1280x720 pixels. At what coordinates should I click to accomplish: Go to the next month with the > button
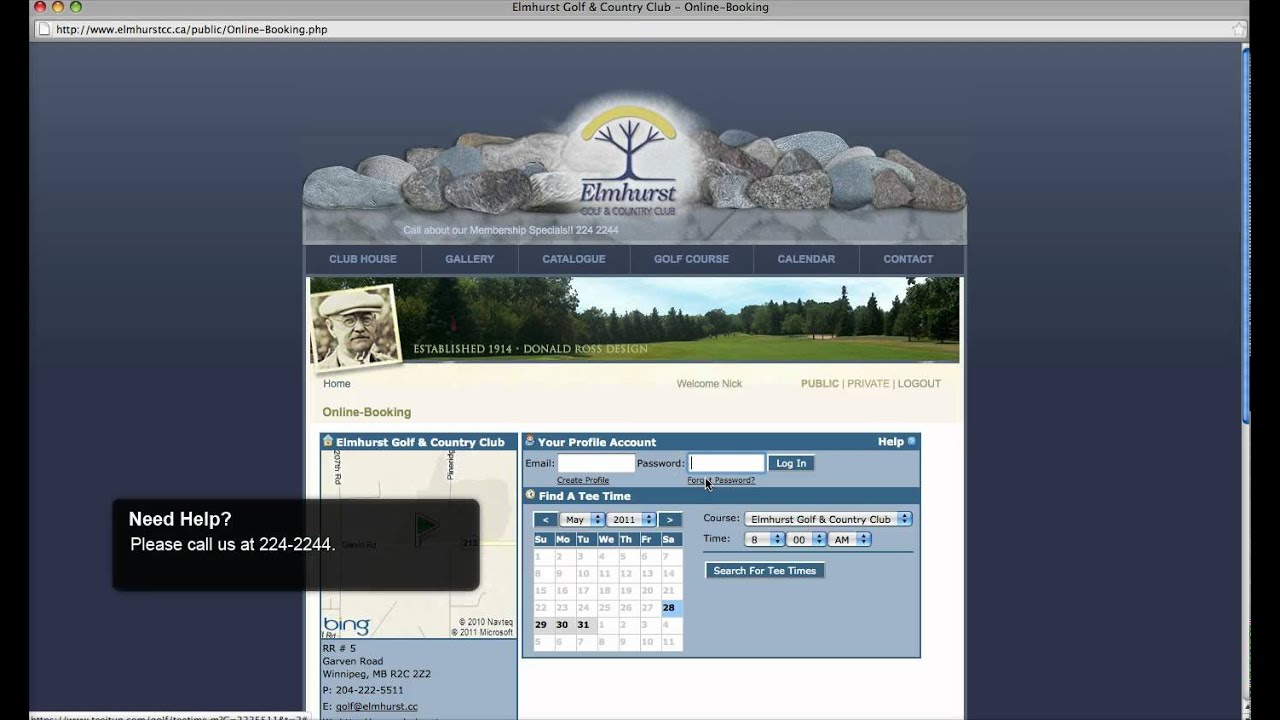(670, 520)
